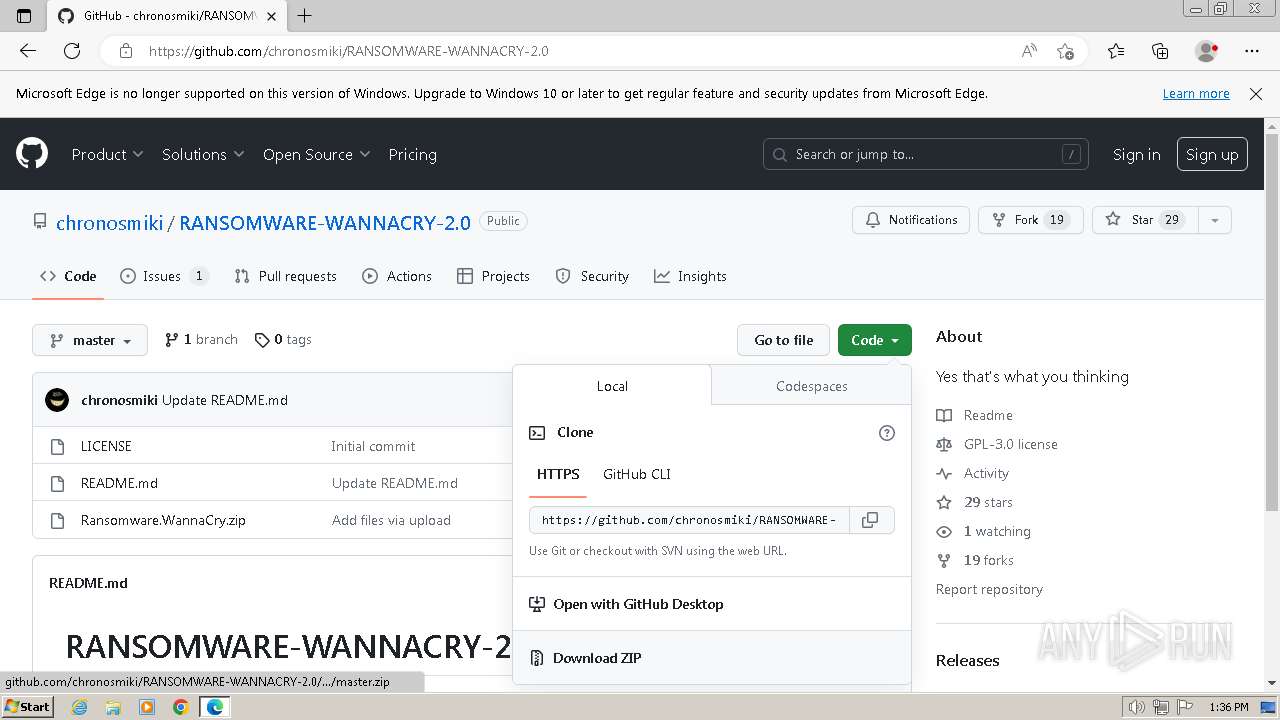The width and height of the screenshot is (1280, 720).
Task: Click the Read aloud icon in address bar
Action: 1029,51
